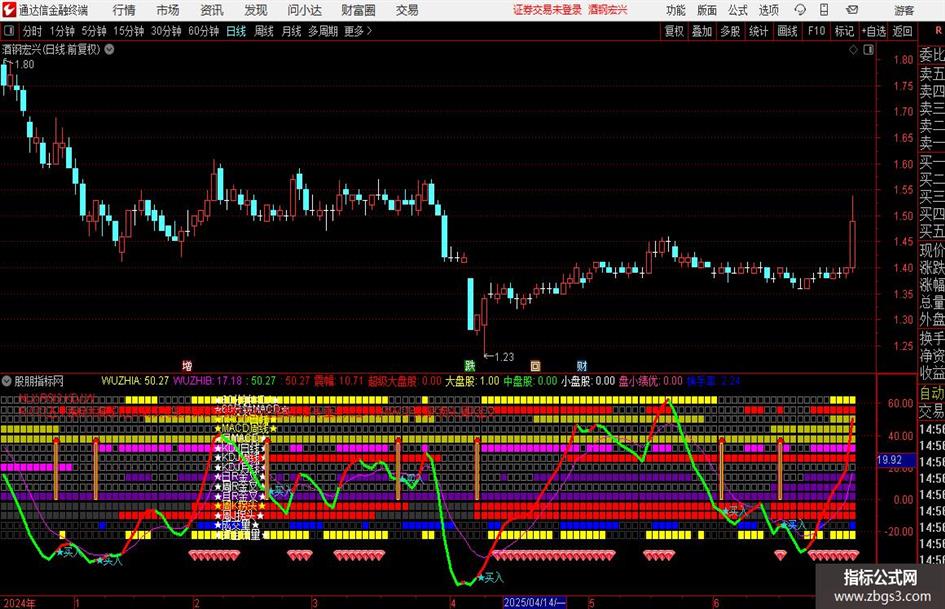The width and height of the screenshot is (945, 609).
Task: Click the red 酒钢宏兴 title link
Action: [608, 10]
